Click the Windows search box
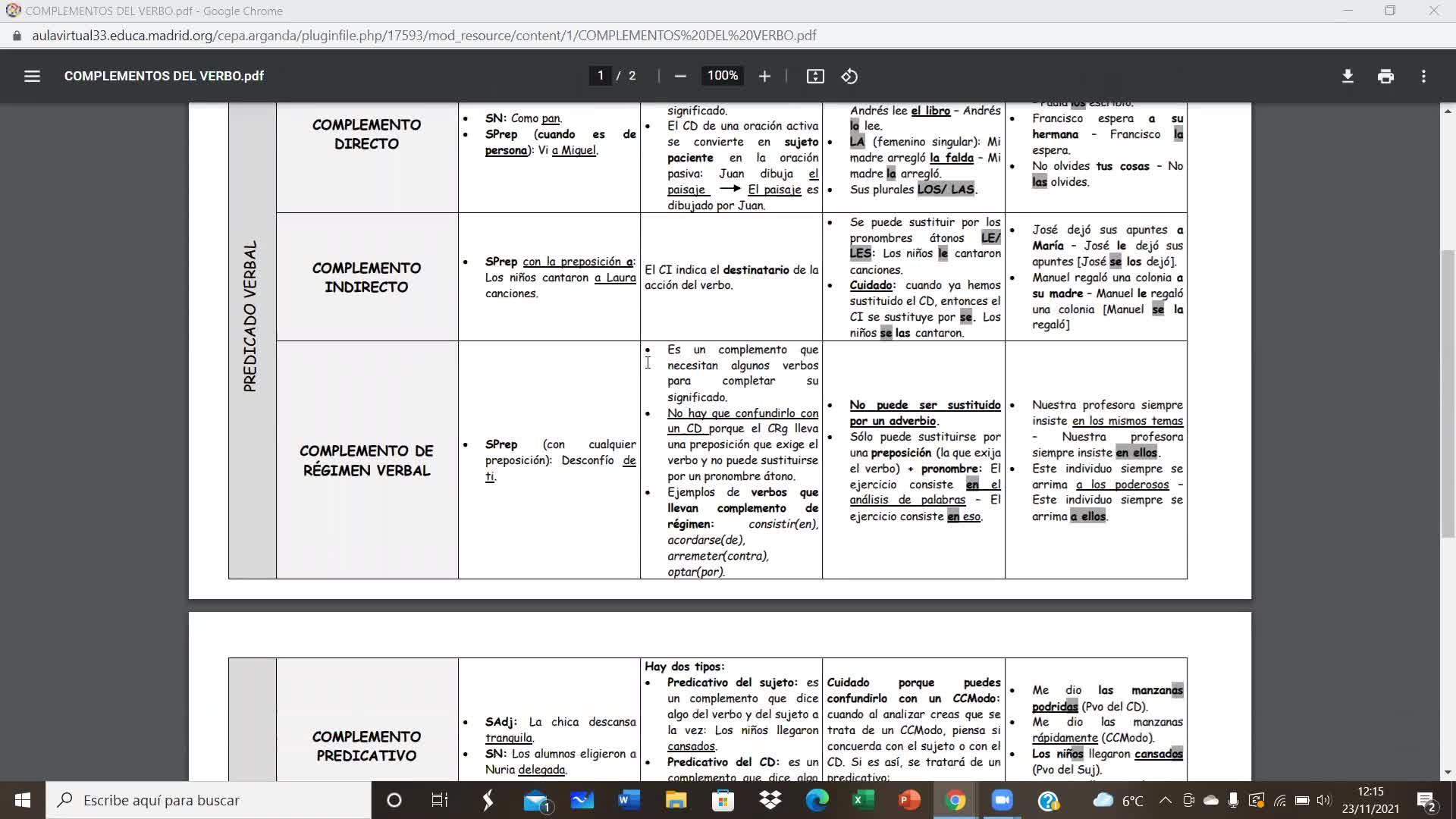 pyautogui.click(x=209, y=800)
